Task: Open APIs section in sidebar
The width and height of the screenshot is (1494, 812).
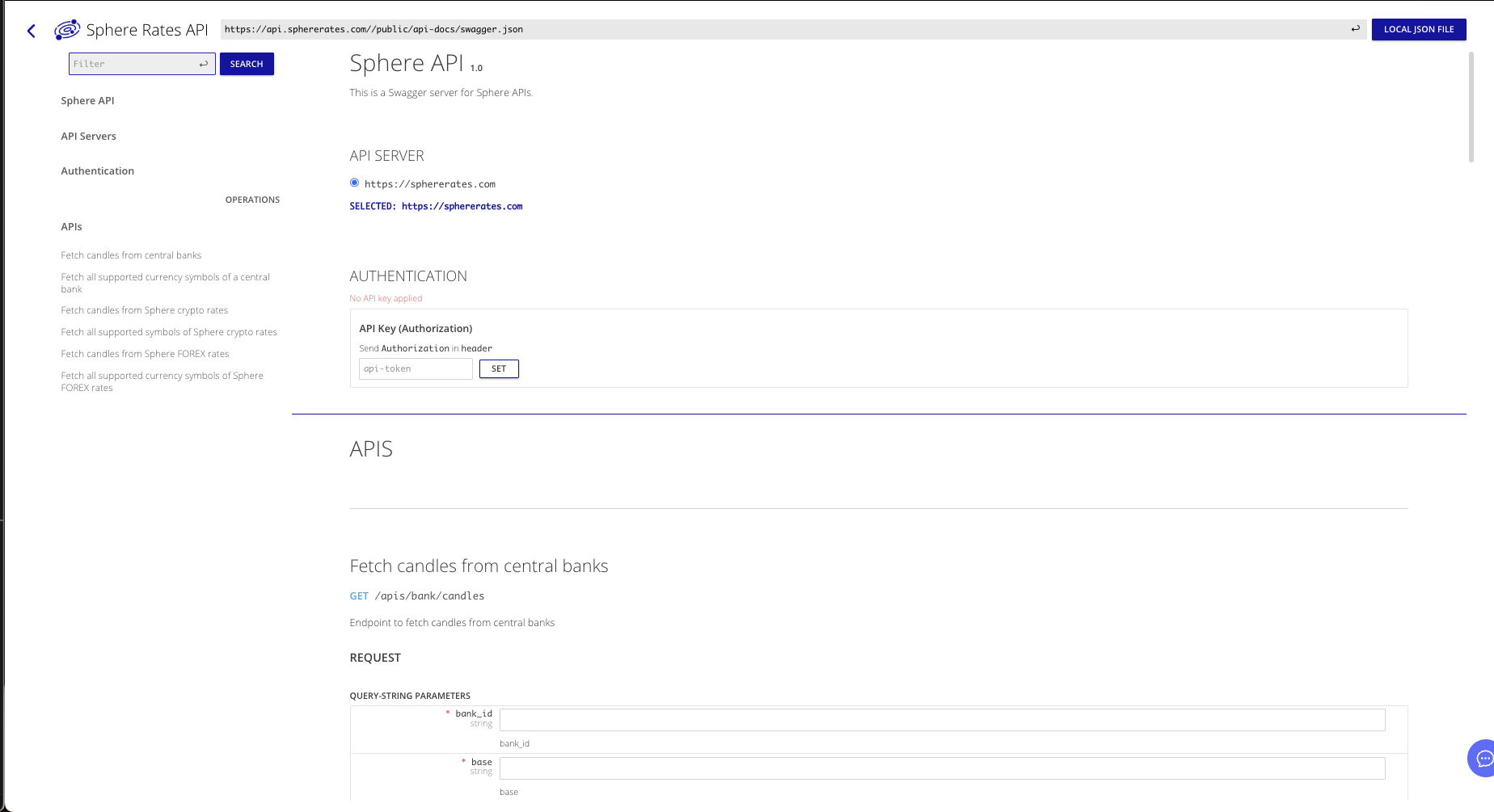Action: (x=71, y=227)
